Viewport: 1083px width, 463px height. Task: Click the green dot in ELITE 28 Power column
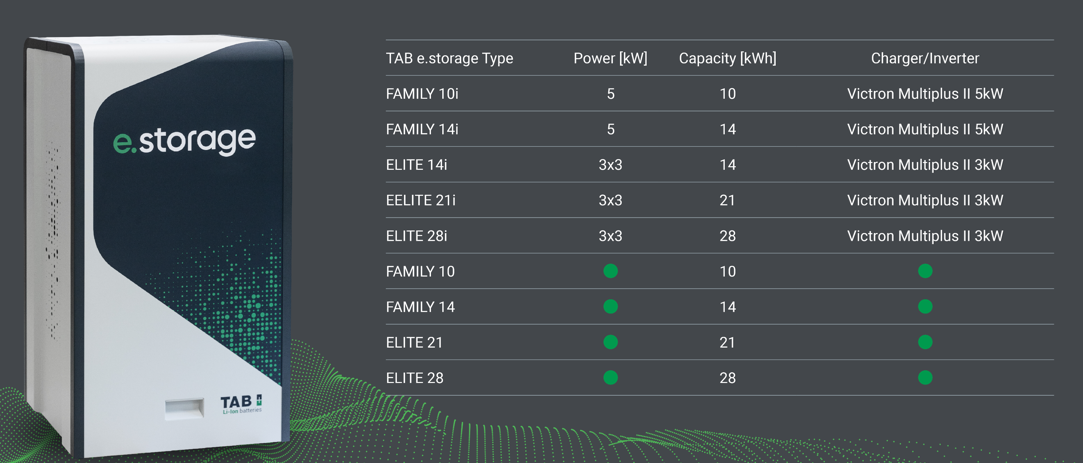[610, 378]
